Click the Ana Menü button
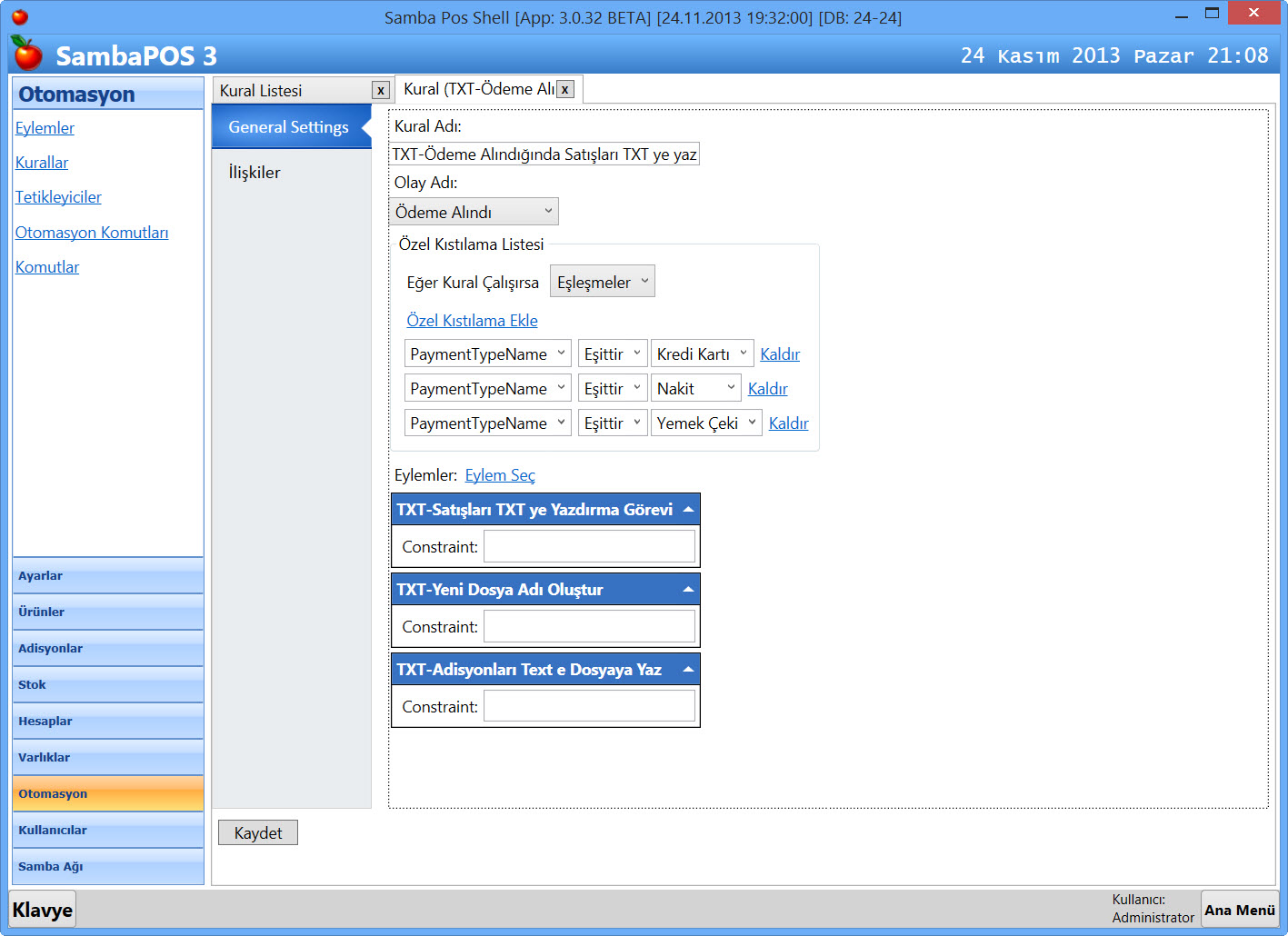The height and width of the screenshot is (936, 1288). pyautogui.click(x=1239, y=910)
